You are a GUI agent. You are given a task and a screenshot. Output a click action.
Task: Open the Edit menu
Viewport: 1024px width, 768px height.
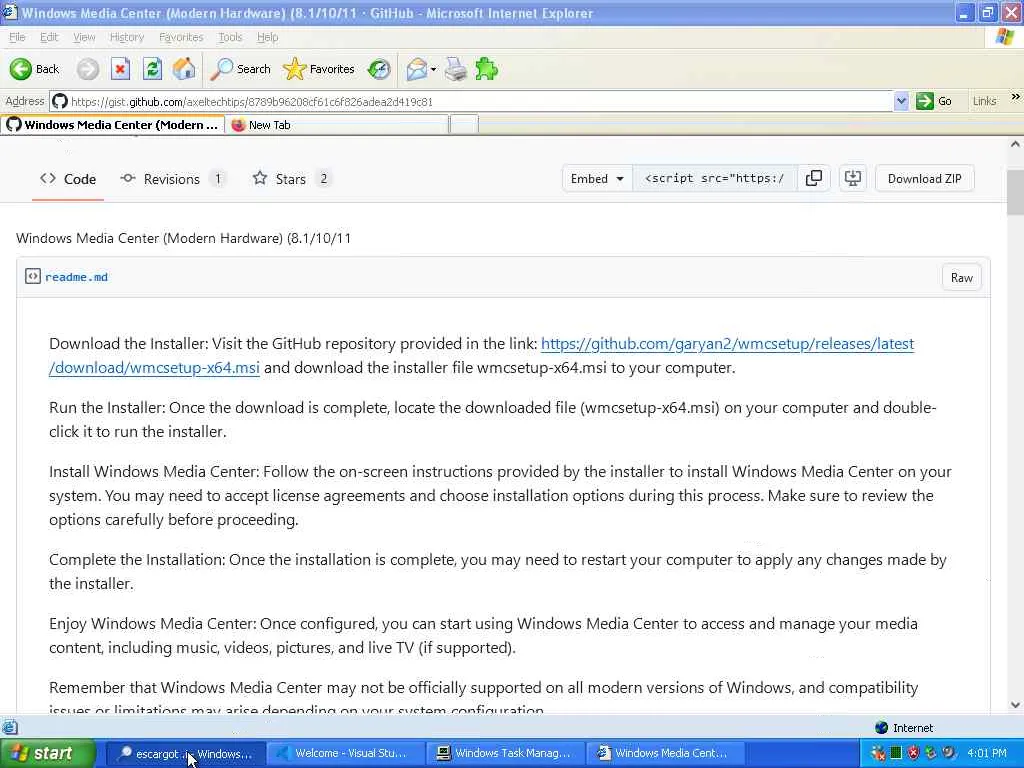click(49, 37)
